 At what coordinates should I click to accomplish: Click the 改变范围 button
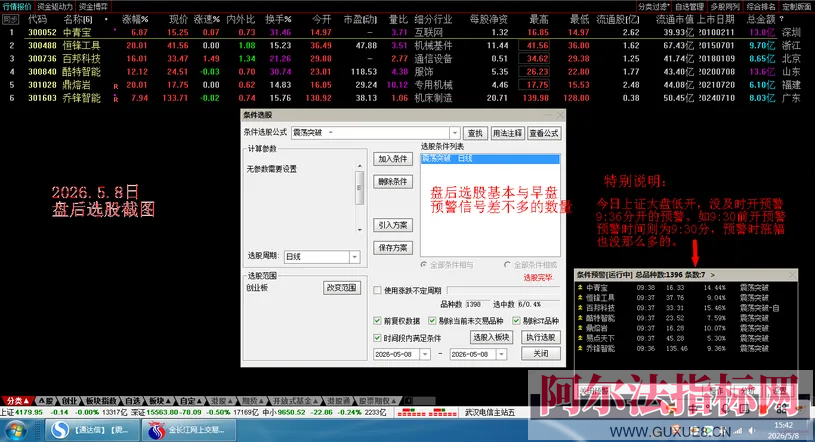click(x=341, y=288)
